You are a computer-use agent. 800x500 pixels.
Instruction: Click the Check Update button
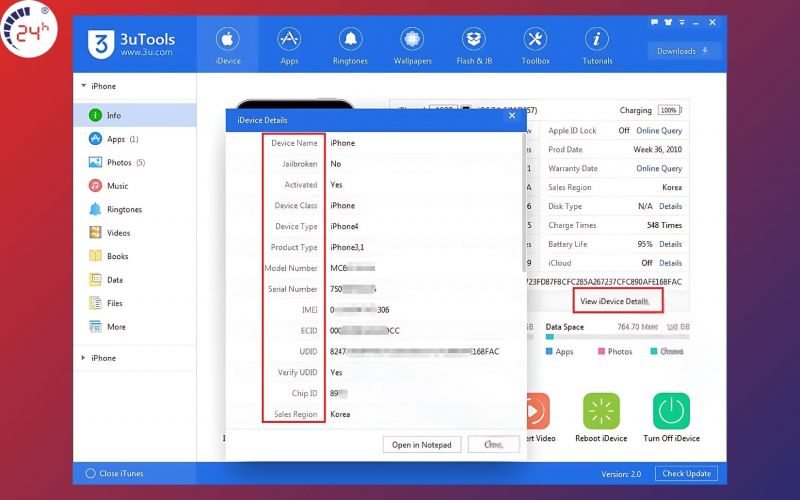click(x=686, y=473)
